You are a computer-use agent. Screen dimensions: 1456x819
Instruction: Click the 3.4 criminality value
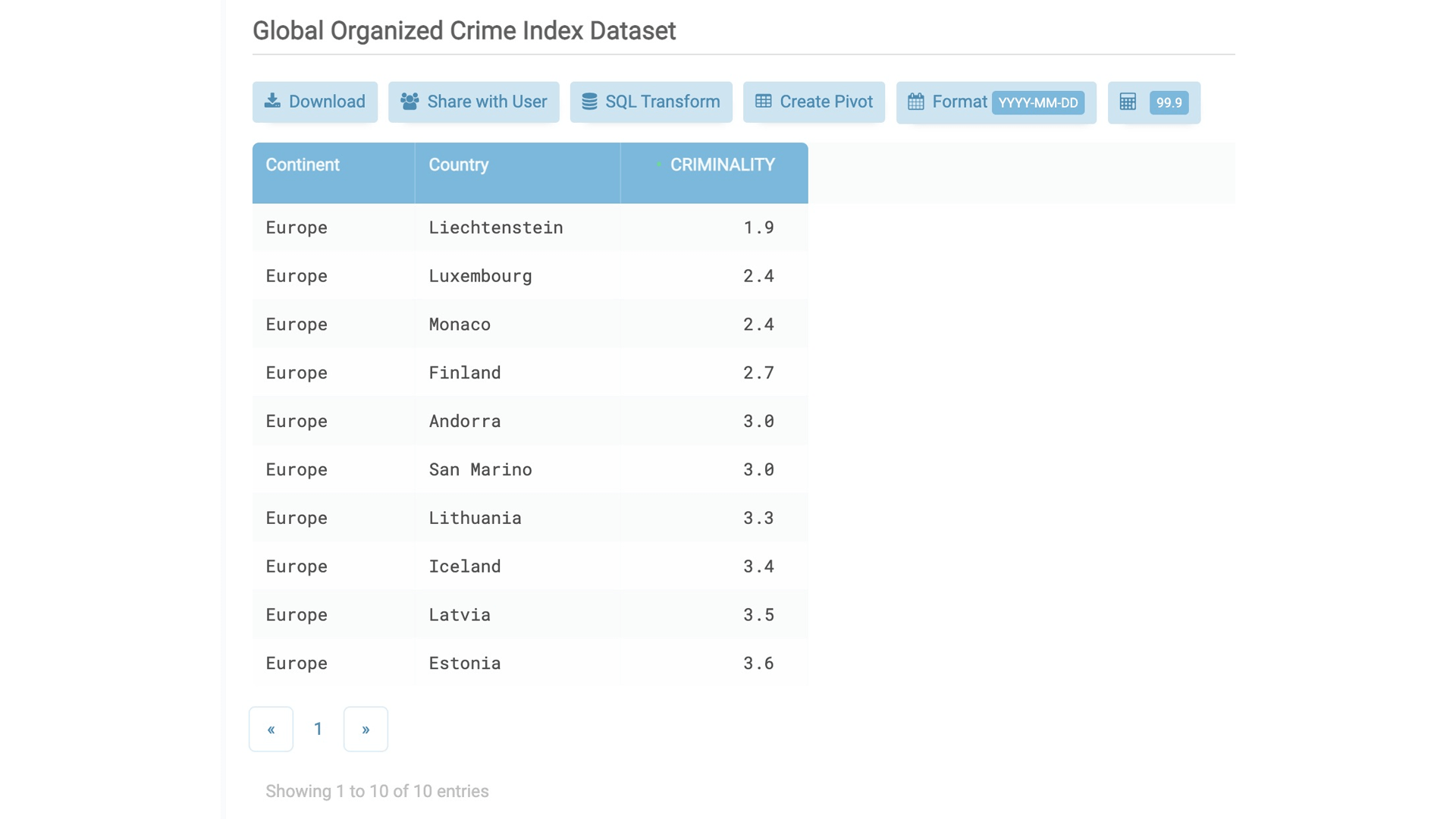tap(758, 566)
